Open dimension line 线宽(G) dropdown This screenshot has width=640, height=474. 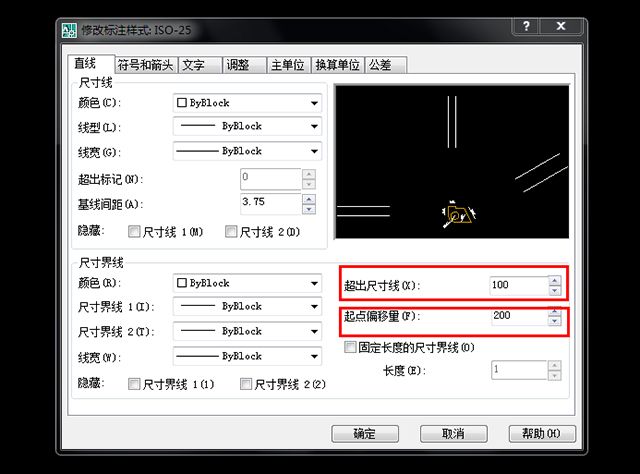tap(247, 151)
